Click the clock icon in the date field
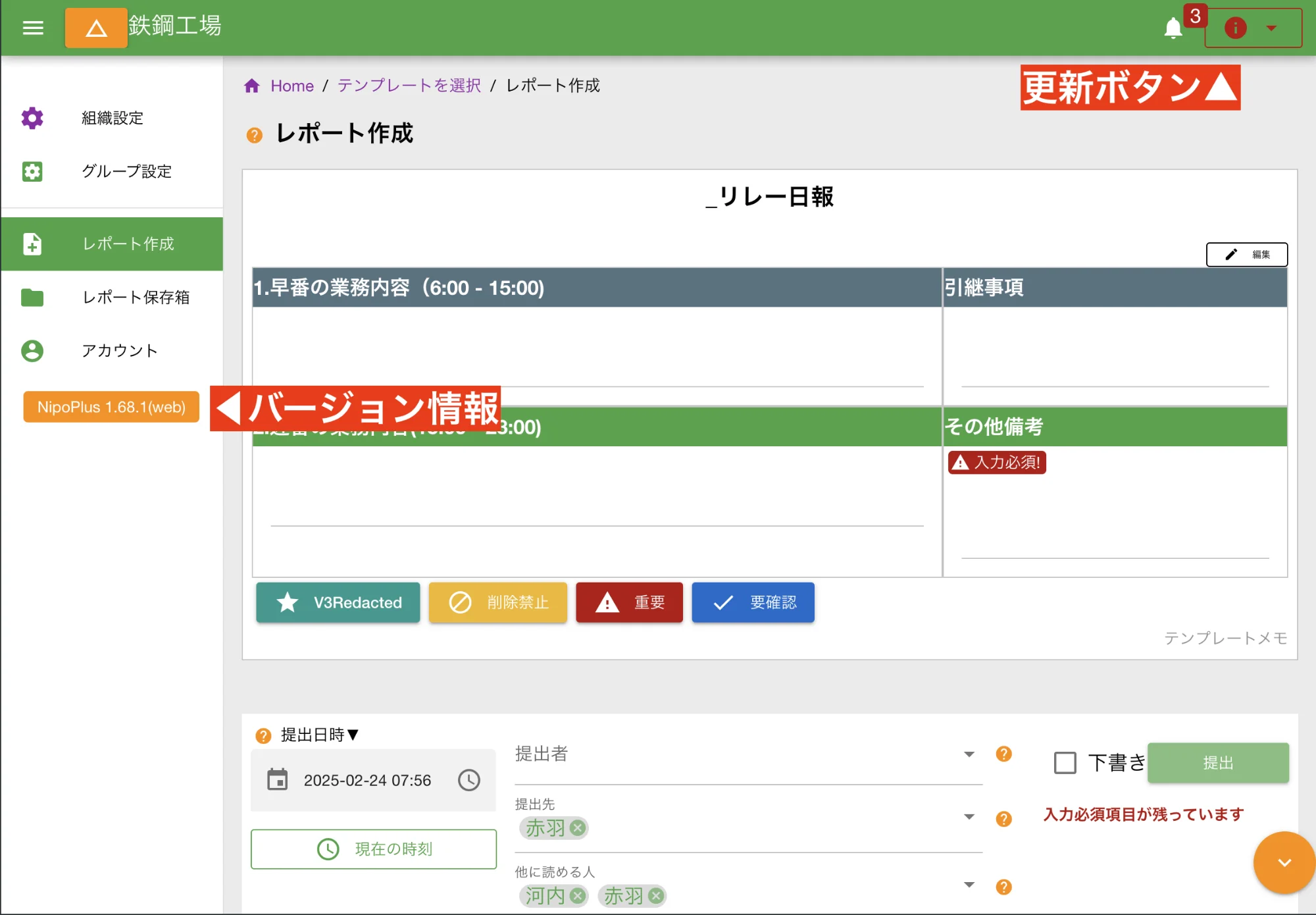 [x=469, y=779]
